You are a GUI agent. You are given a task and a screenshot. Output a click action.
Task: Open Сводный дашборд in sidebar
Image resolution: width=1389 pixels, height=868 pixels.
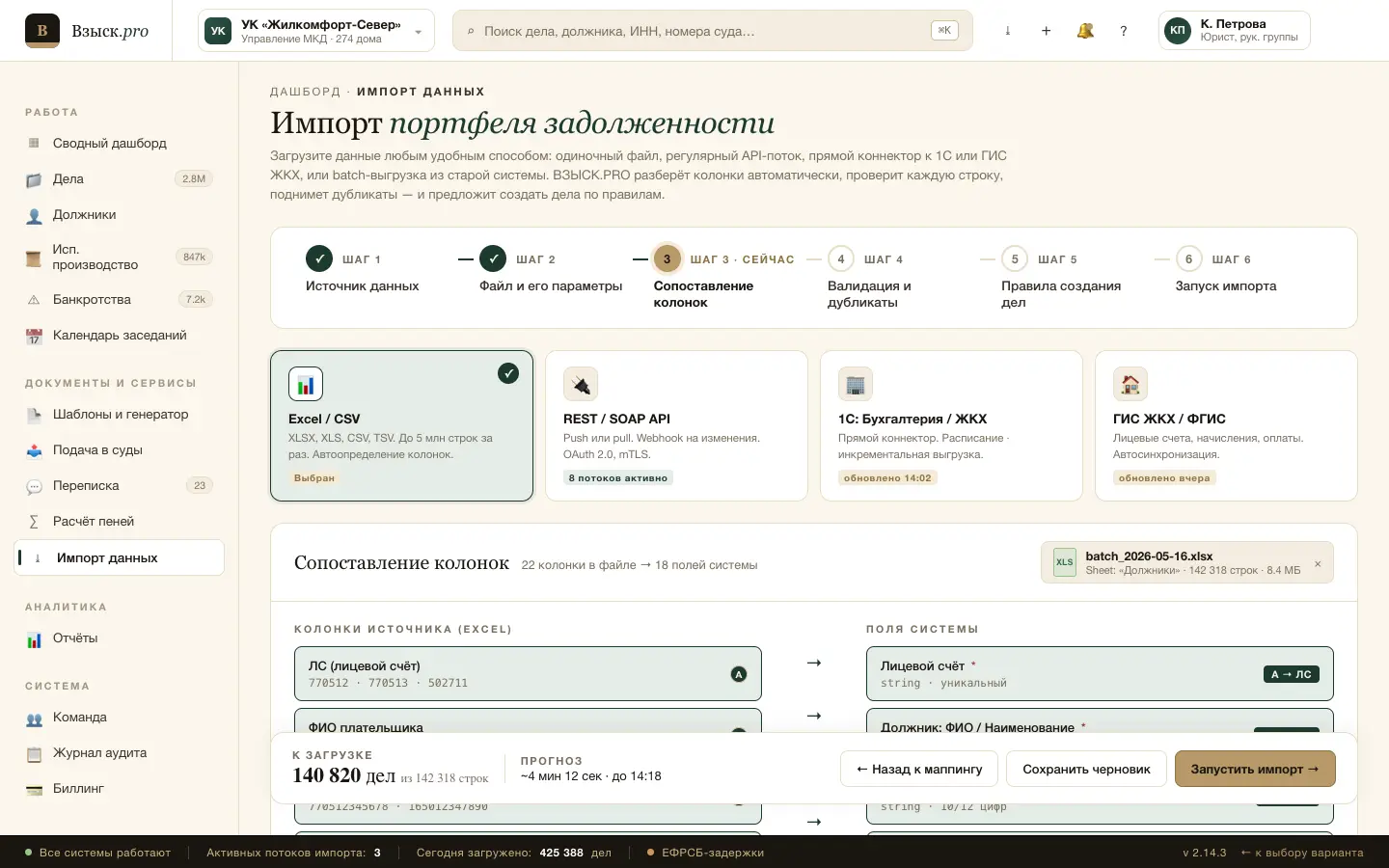tap(120, 144)
